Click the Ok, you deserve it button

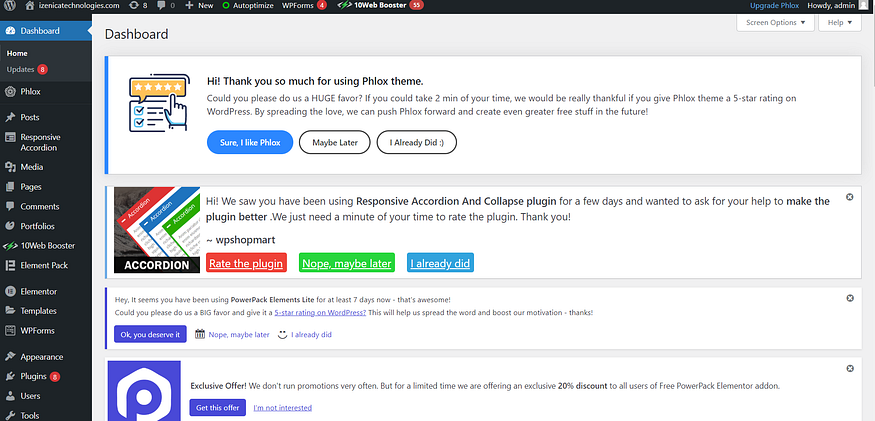(x=150, y=334)
